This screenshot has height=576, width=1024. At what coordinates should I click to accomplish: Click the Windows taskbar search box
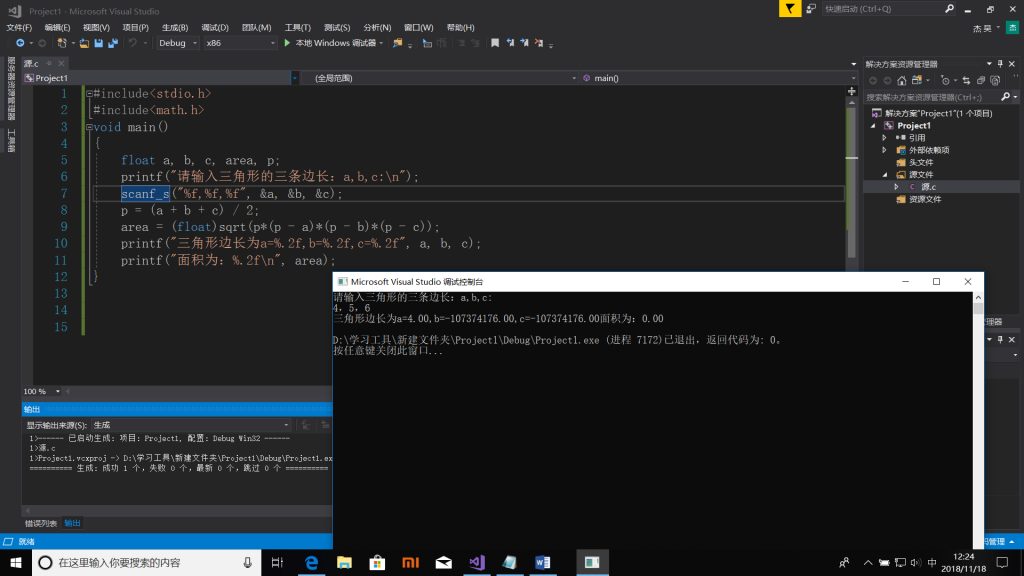146,562
